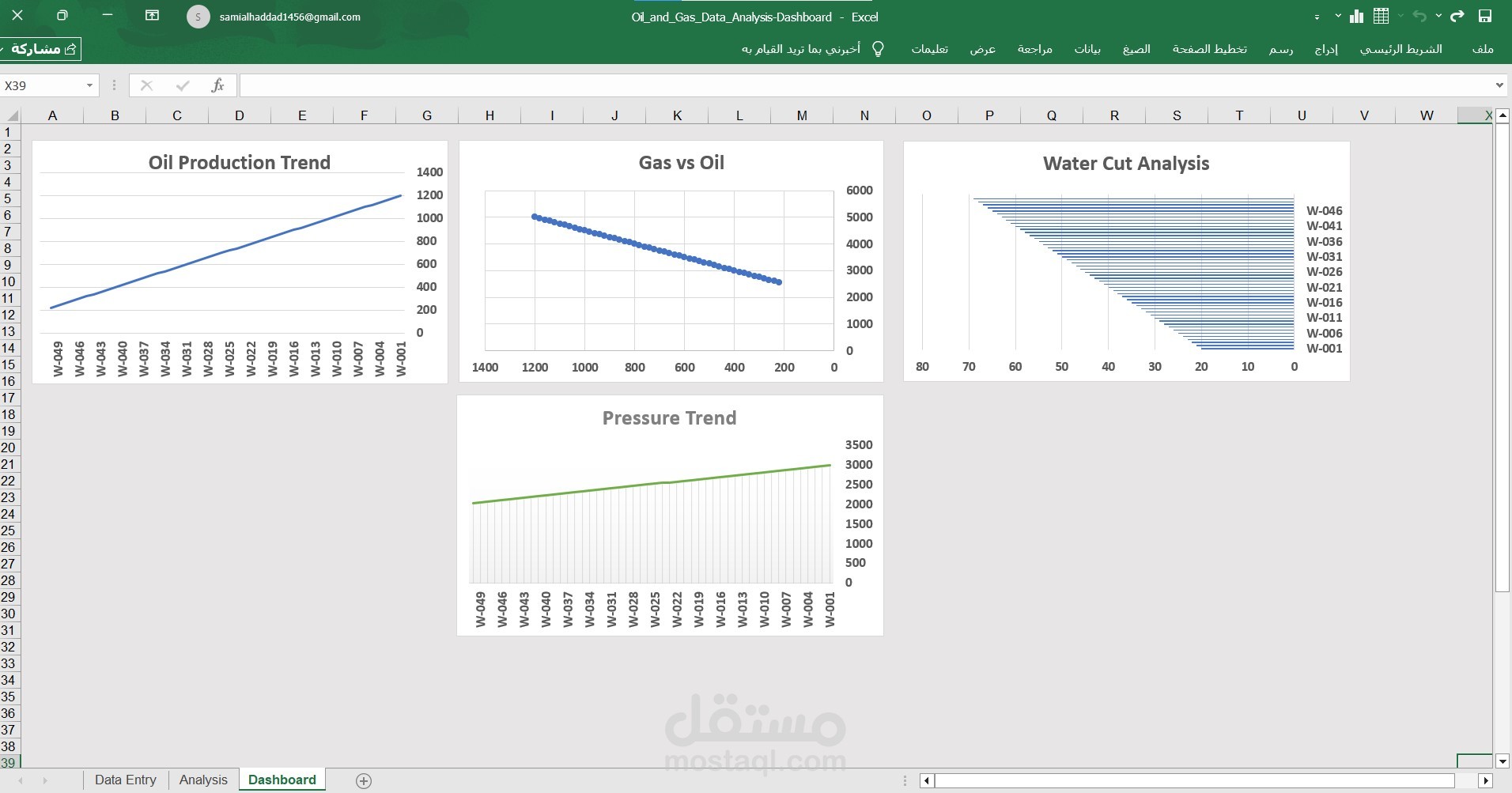1512x793 pixels.
Task: Open the Name Box dropdown arrow
Action: point(89,85)
